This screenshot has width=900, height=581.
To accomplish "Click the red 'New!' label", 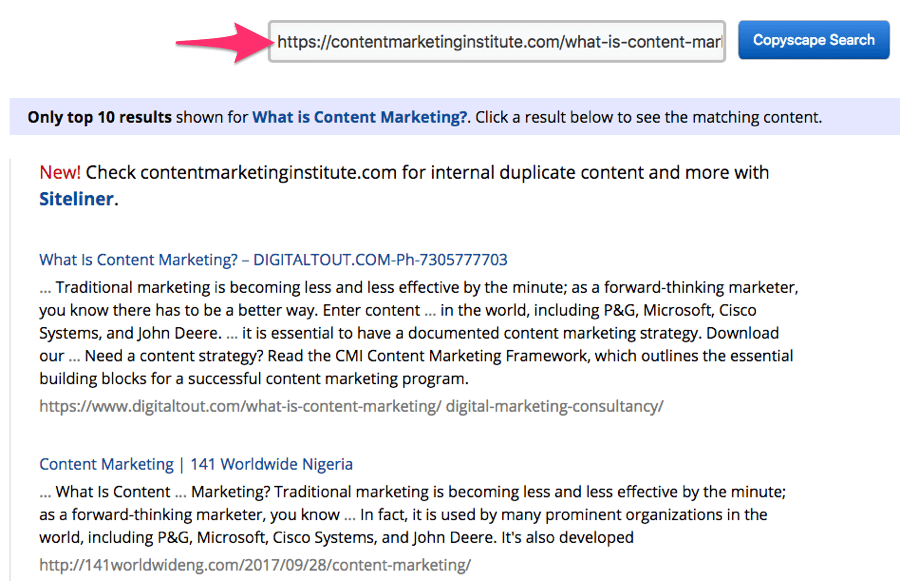I will click(60, 172).
